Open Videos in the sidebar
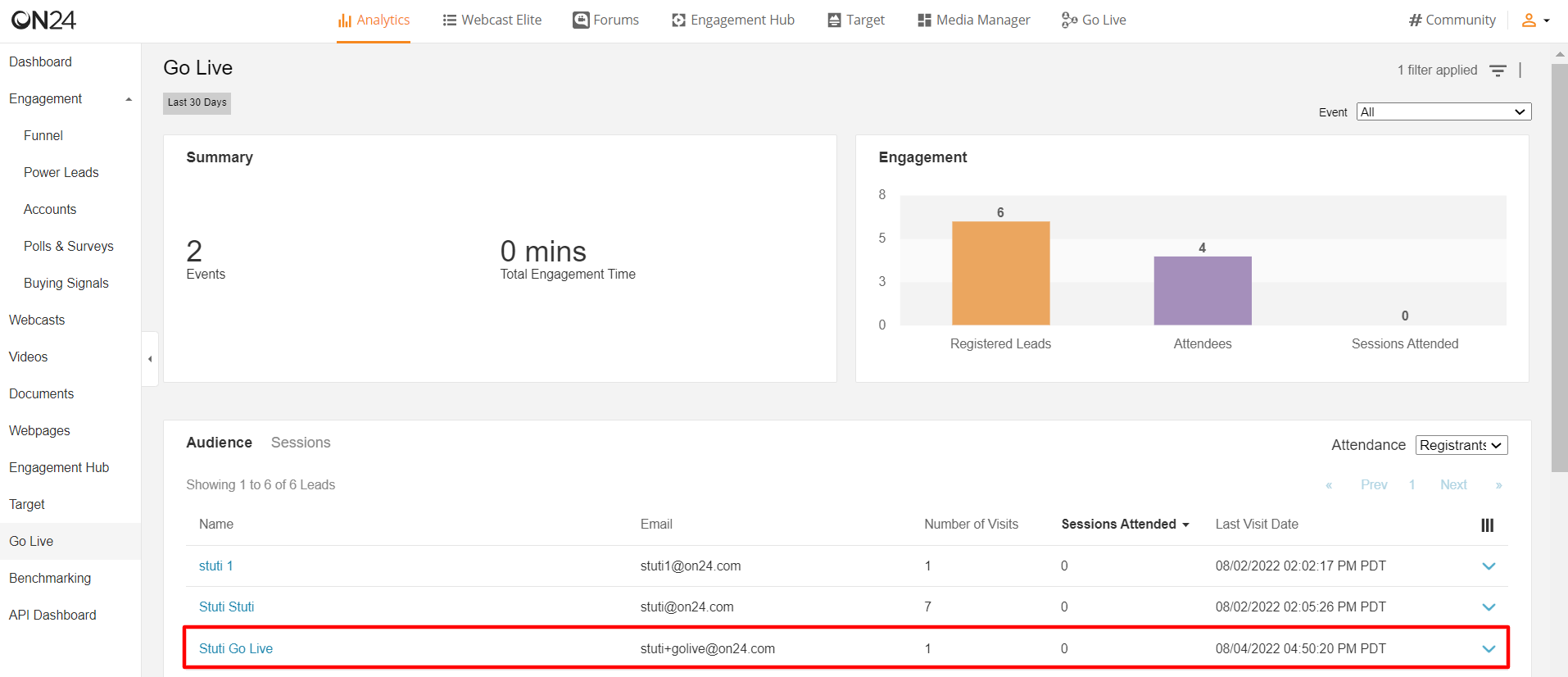 tap(29, 357)
